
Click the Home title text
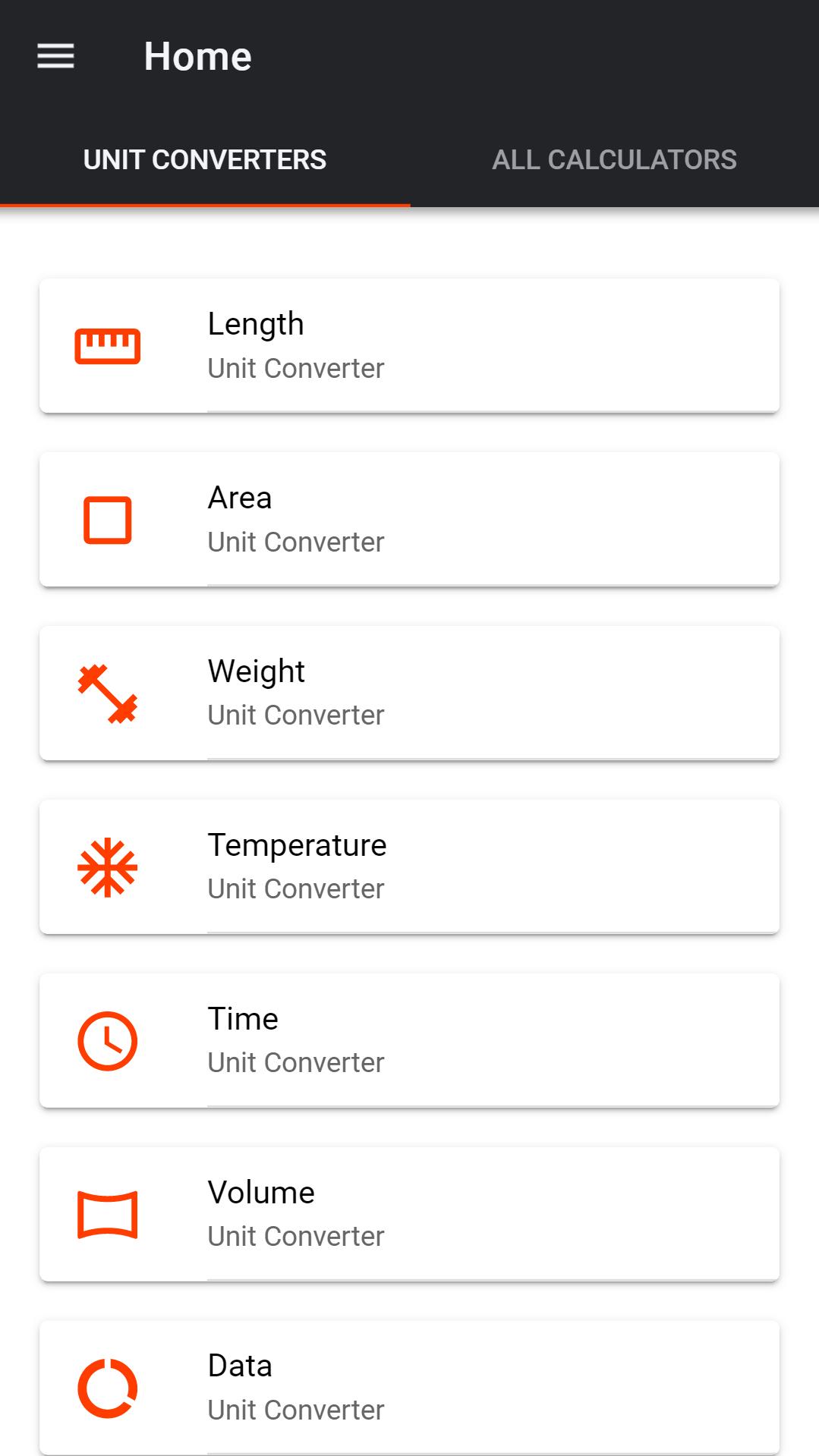[197, 57]
